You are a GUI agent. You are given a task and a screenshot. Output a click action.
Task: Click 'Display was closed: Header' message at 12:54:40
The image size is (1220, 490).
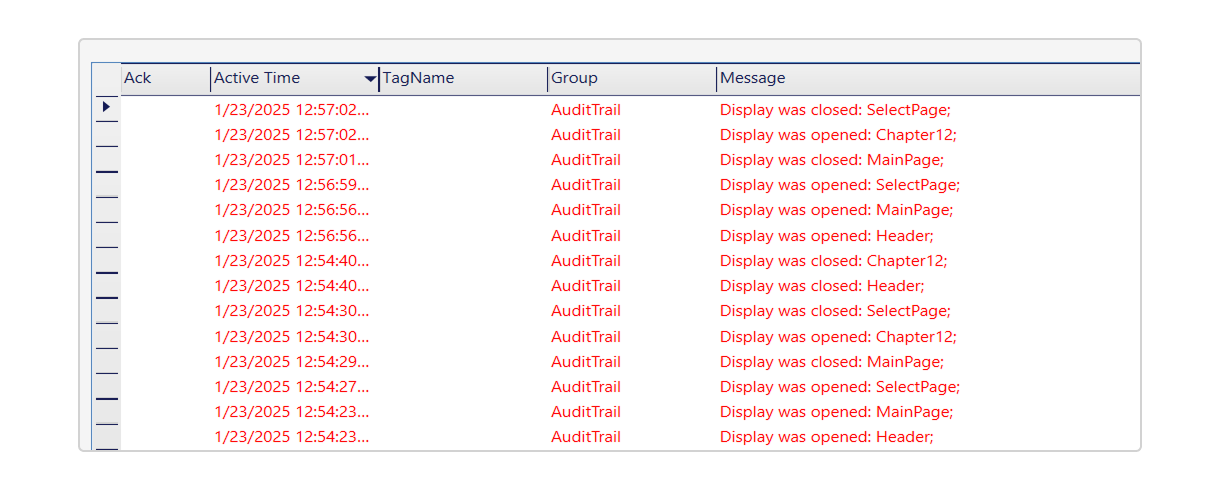[823, 286]
